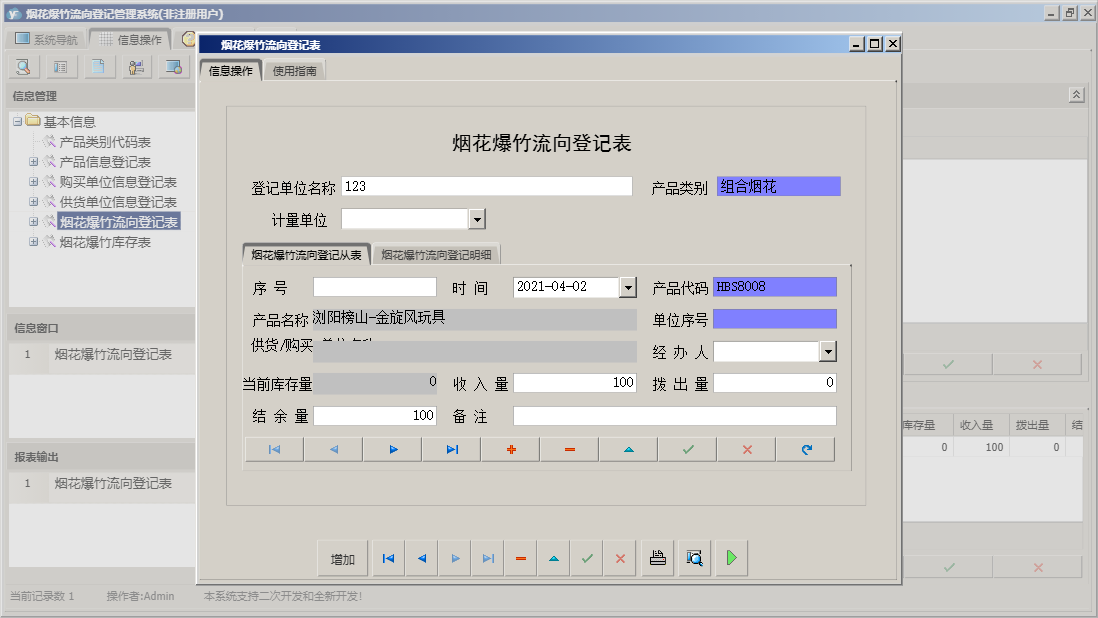The image size is (1098, 618).
Task: Delete record with minus in bottom toolbar
Action: 521,559
